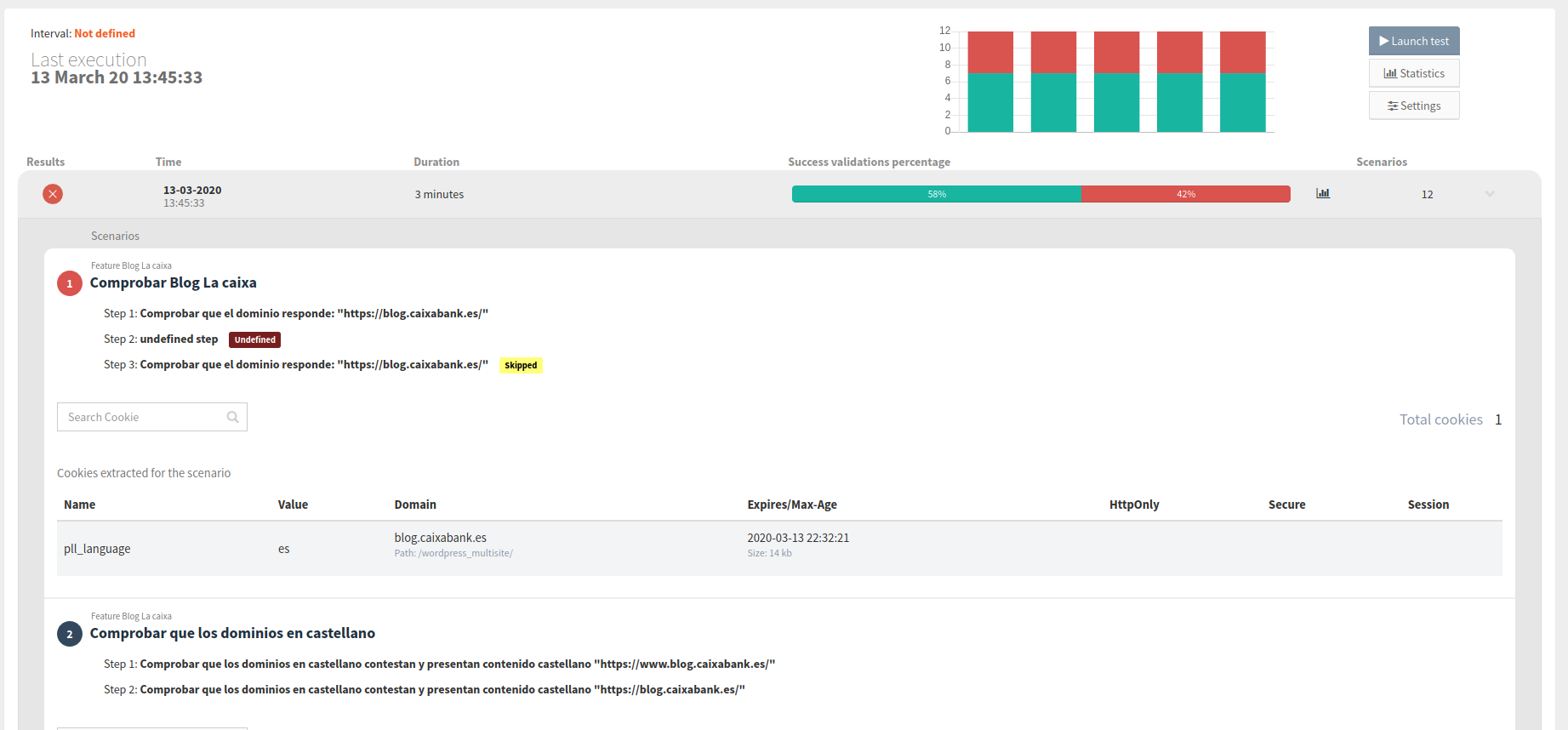Viewport: 1568px width, 730px height.
Task: Click the Session column header
Action: 1428,505
